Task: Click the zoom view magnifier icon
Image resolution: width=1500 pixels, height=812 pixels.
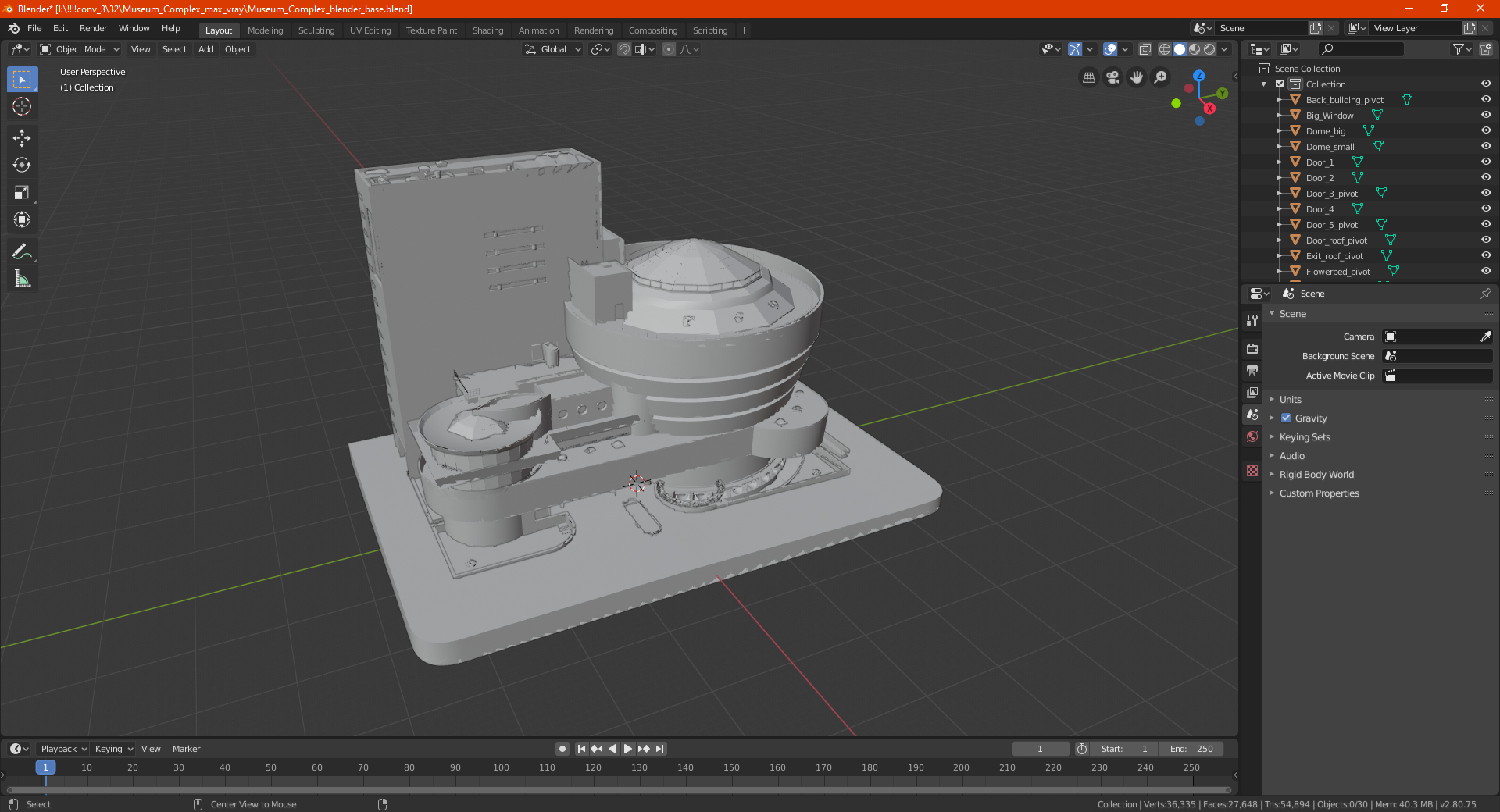Action: (x=1161, y=77)
